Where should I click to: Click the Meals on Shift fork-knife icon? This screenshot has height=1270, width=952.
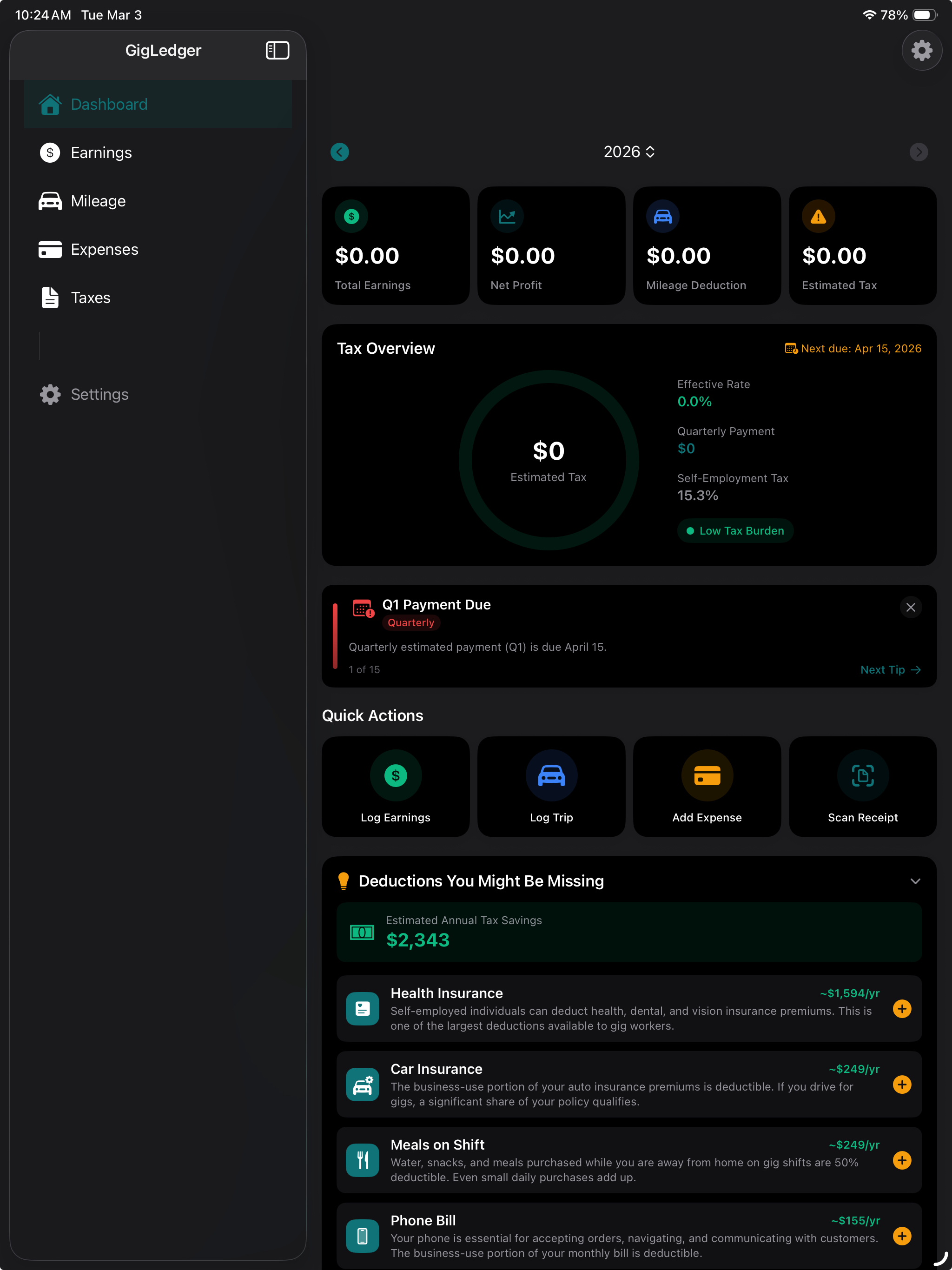pos(362,1160)
